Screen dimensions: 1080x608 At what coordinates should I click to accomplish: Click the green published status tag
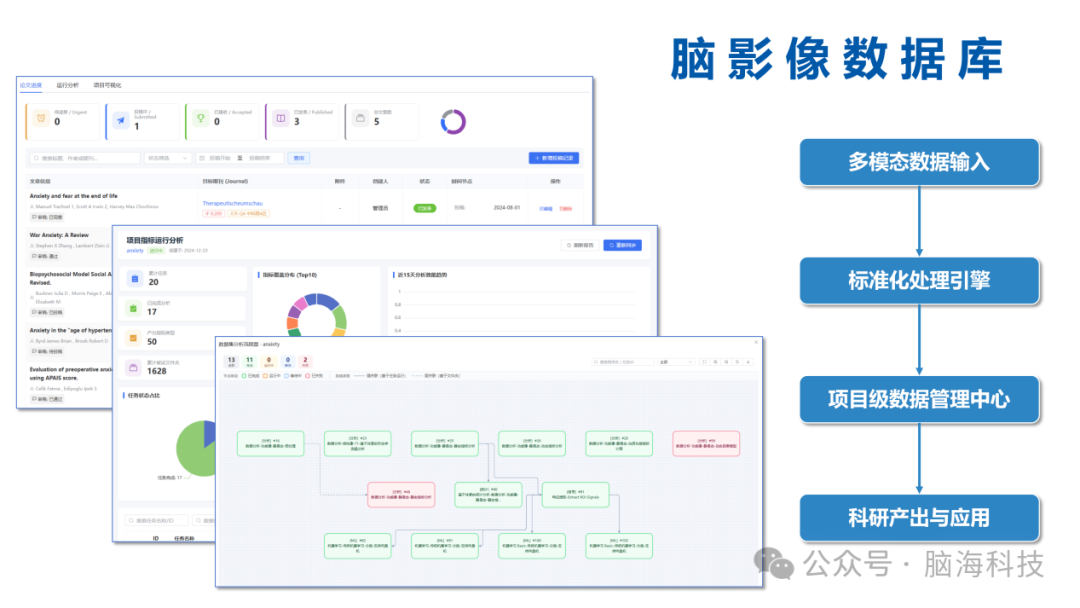click(424, 208)
